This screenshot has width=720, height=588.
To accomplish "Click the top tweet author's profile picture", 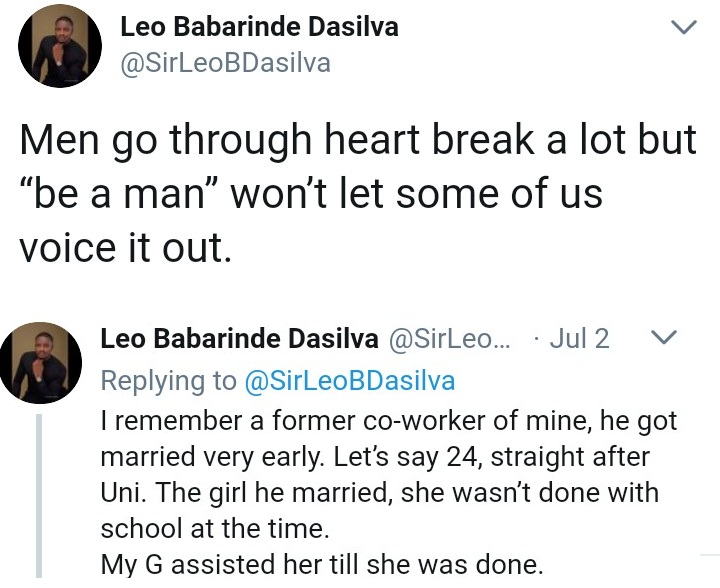I will coord(60,46).
